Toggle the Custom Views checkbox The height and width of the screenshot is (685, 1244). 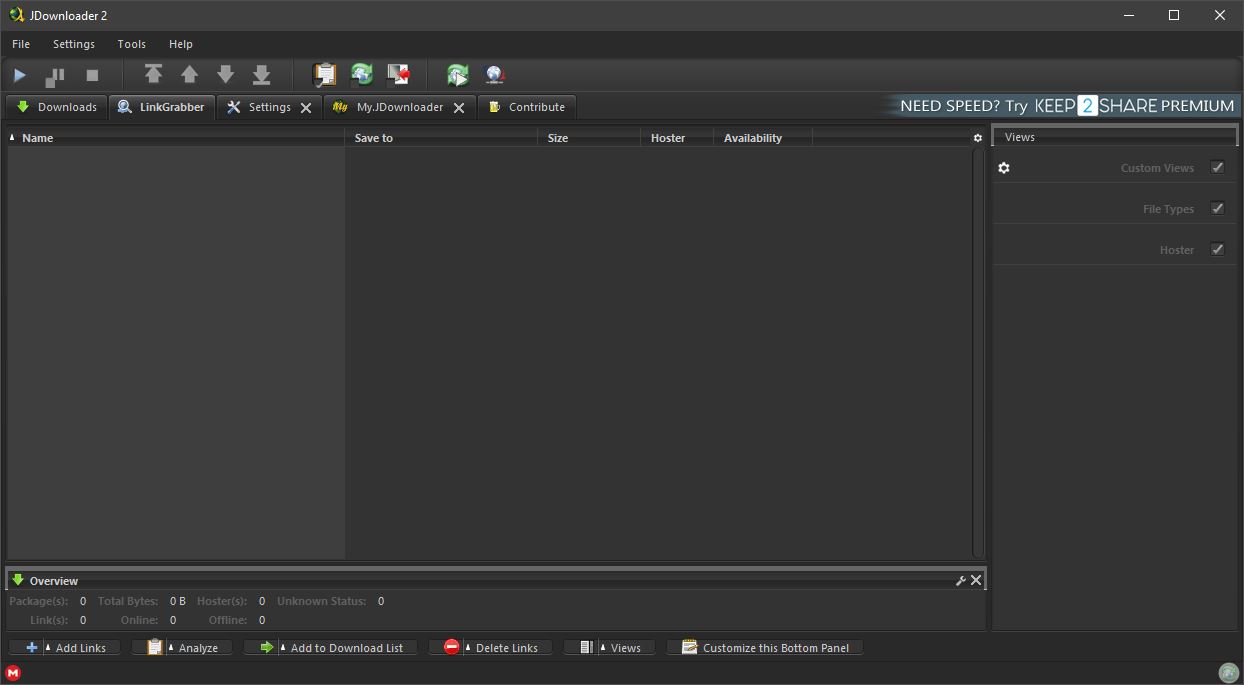coord(1218,167)
